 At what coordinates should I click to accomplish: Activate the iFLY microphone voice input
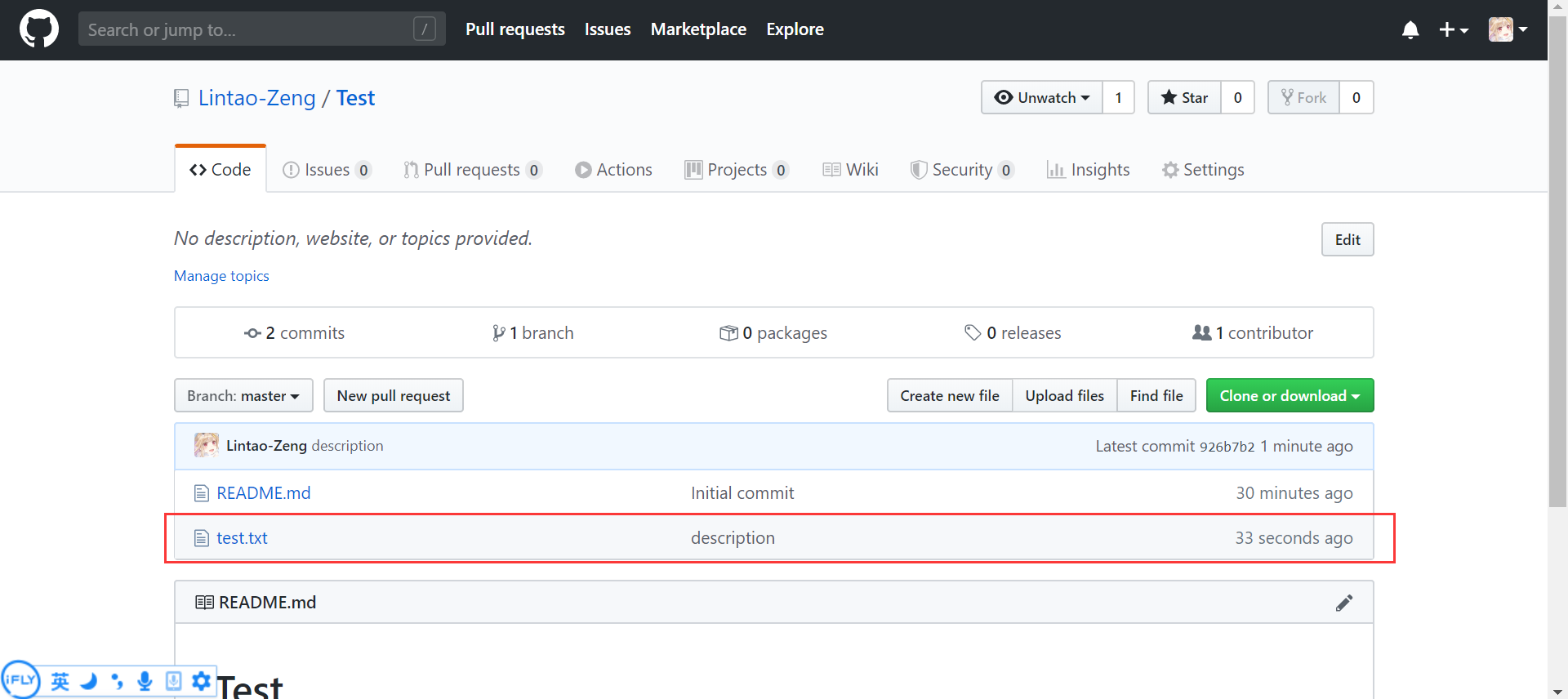(145, 681)
